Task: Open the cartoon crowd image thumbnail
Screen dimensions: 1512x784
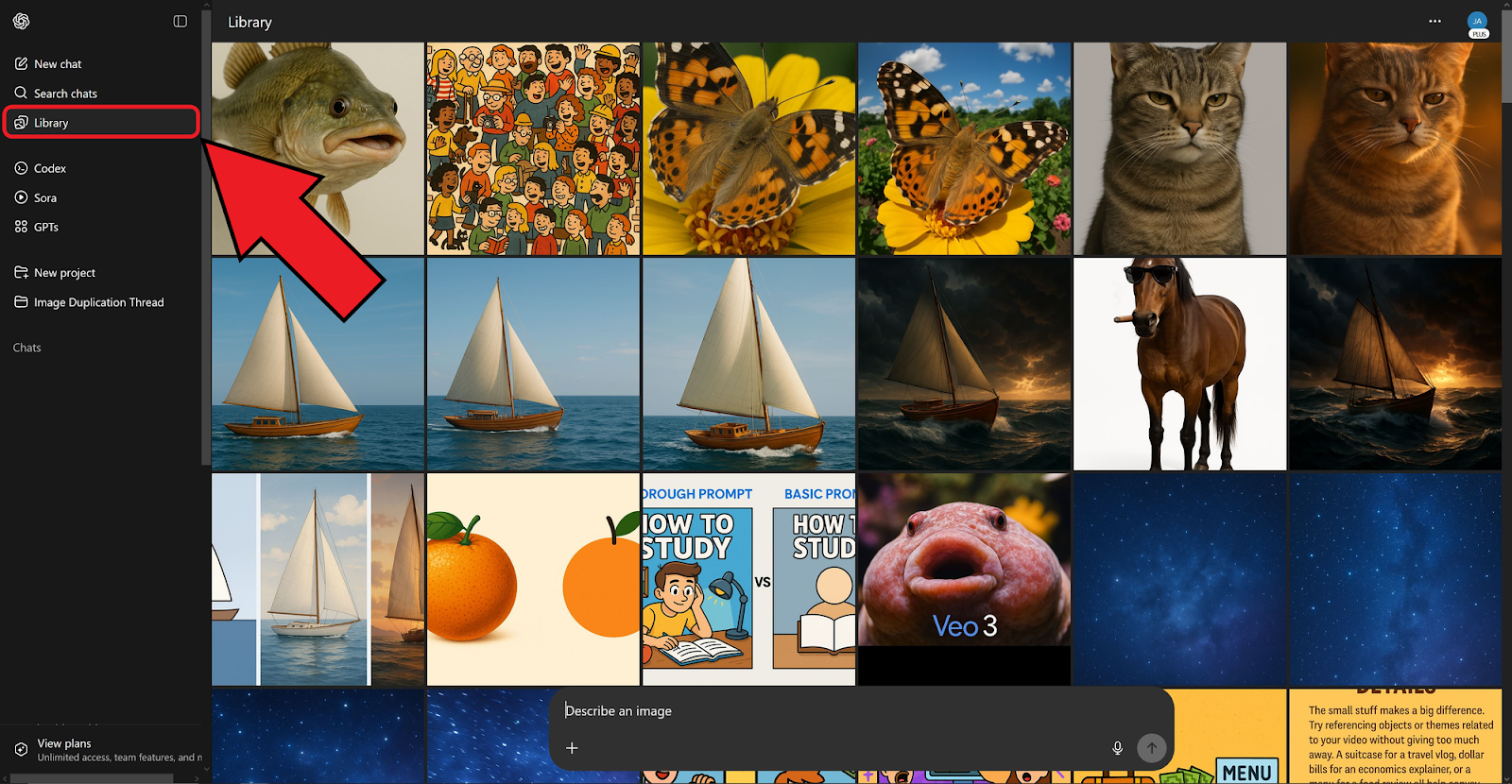Action: point(533,148)
